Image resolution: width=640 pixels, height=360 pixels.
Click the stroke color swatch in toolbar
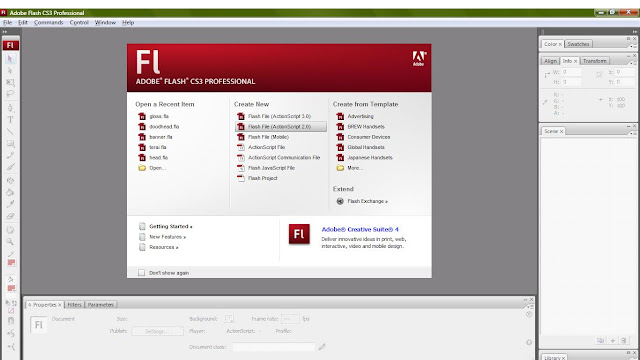point(11,262)
